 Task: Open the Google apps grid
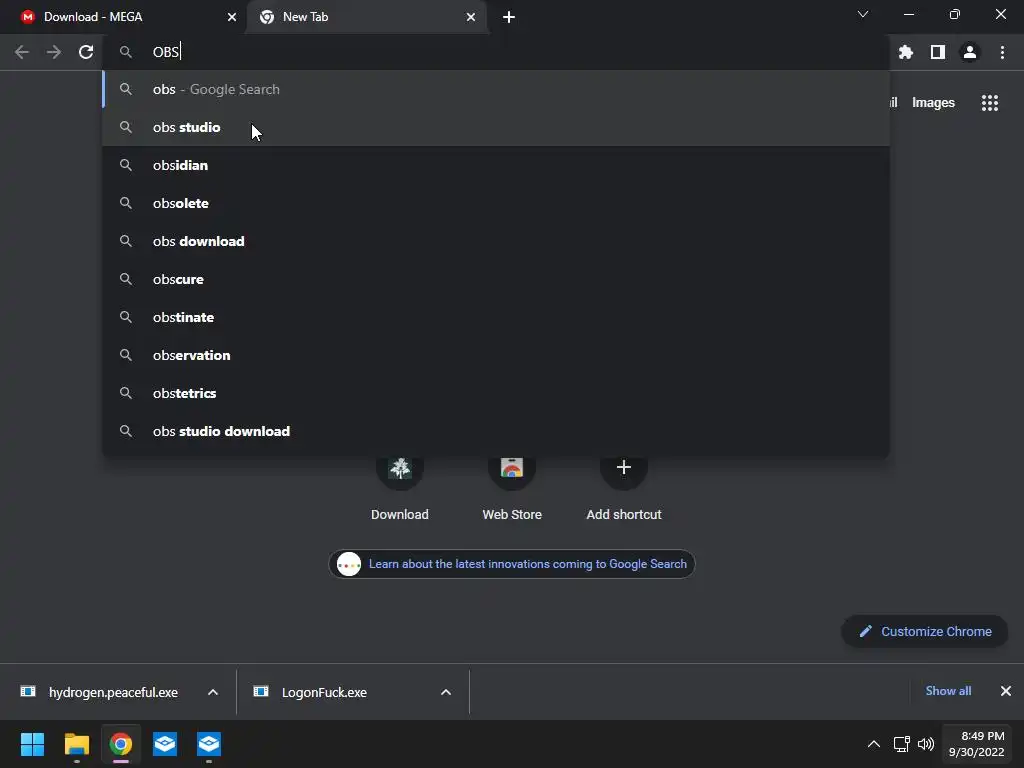tap(990, 103)
